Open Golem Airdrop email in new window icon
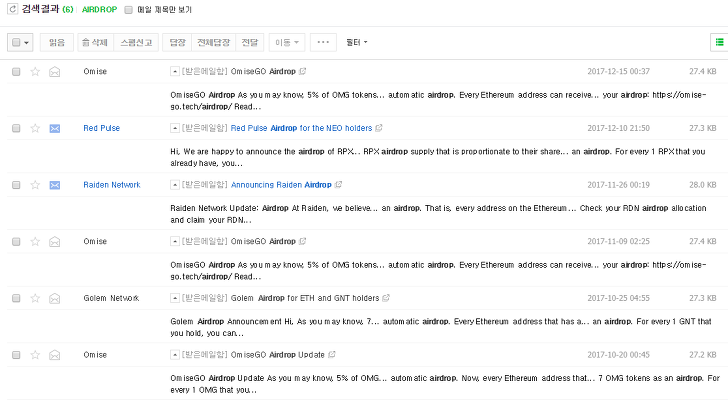728x407 pixels. point(386,297)
